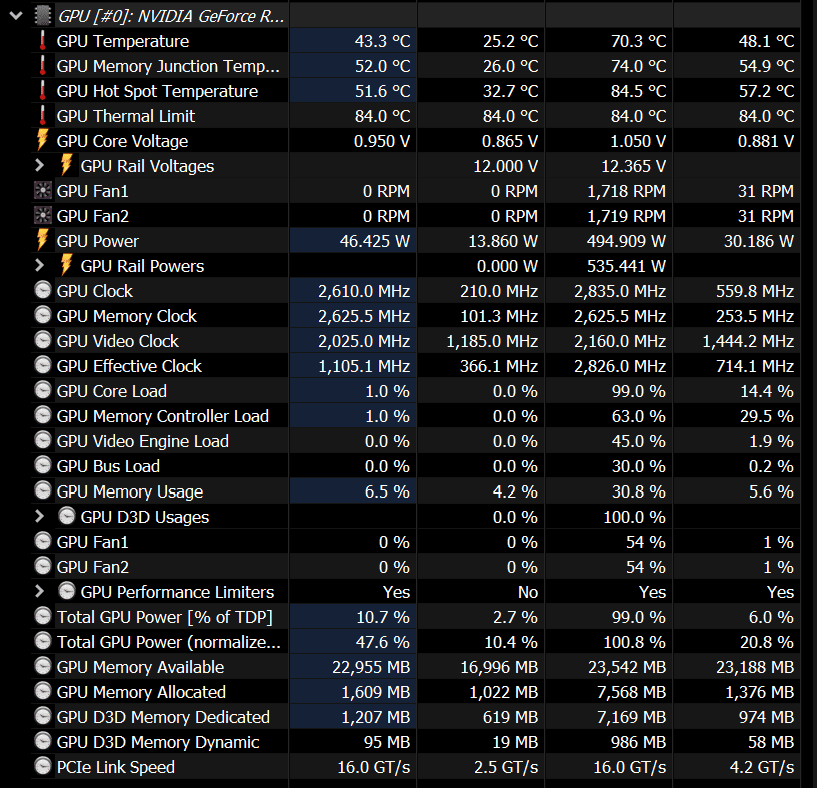Click thermometer icon beside GPU Thermal Limit
Screen dimensions: 817x788
click(43, 116)
